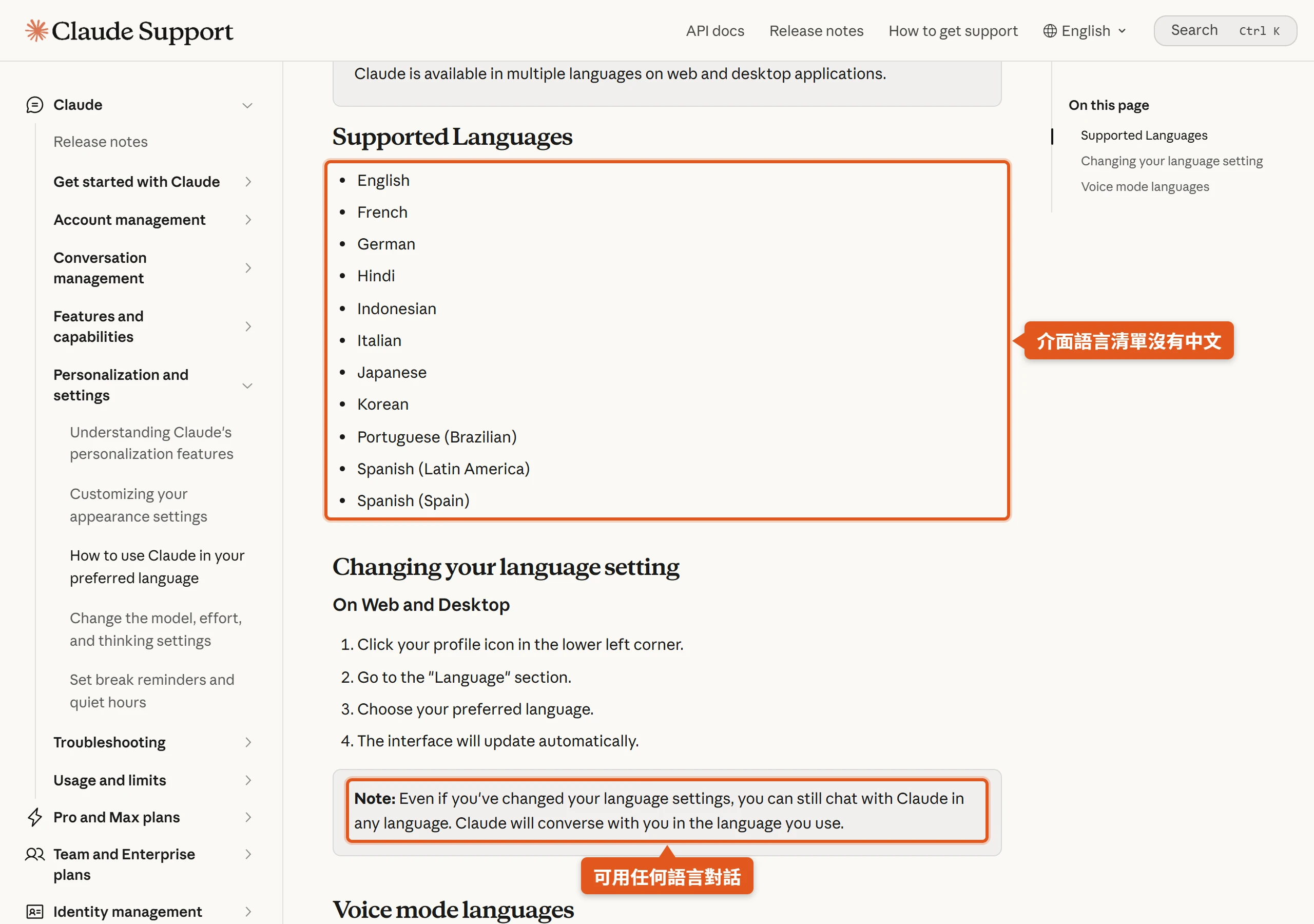
Task: Collapse Personalization and settings section
Action: (x=247, y=386)
